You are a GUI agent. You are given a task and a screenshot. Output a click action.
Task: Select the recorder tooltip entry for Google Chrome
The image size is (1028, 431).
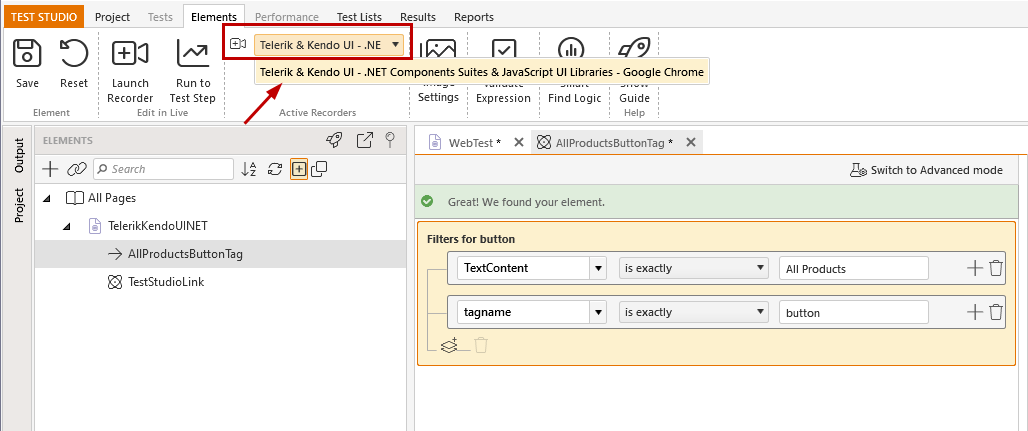click(482, 72)
